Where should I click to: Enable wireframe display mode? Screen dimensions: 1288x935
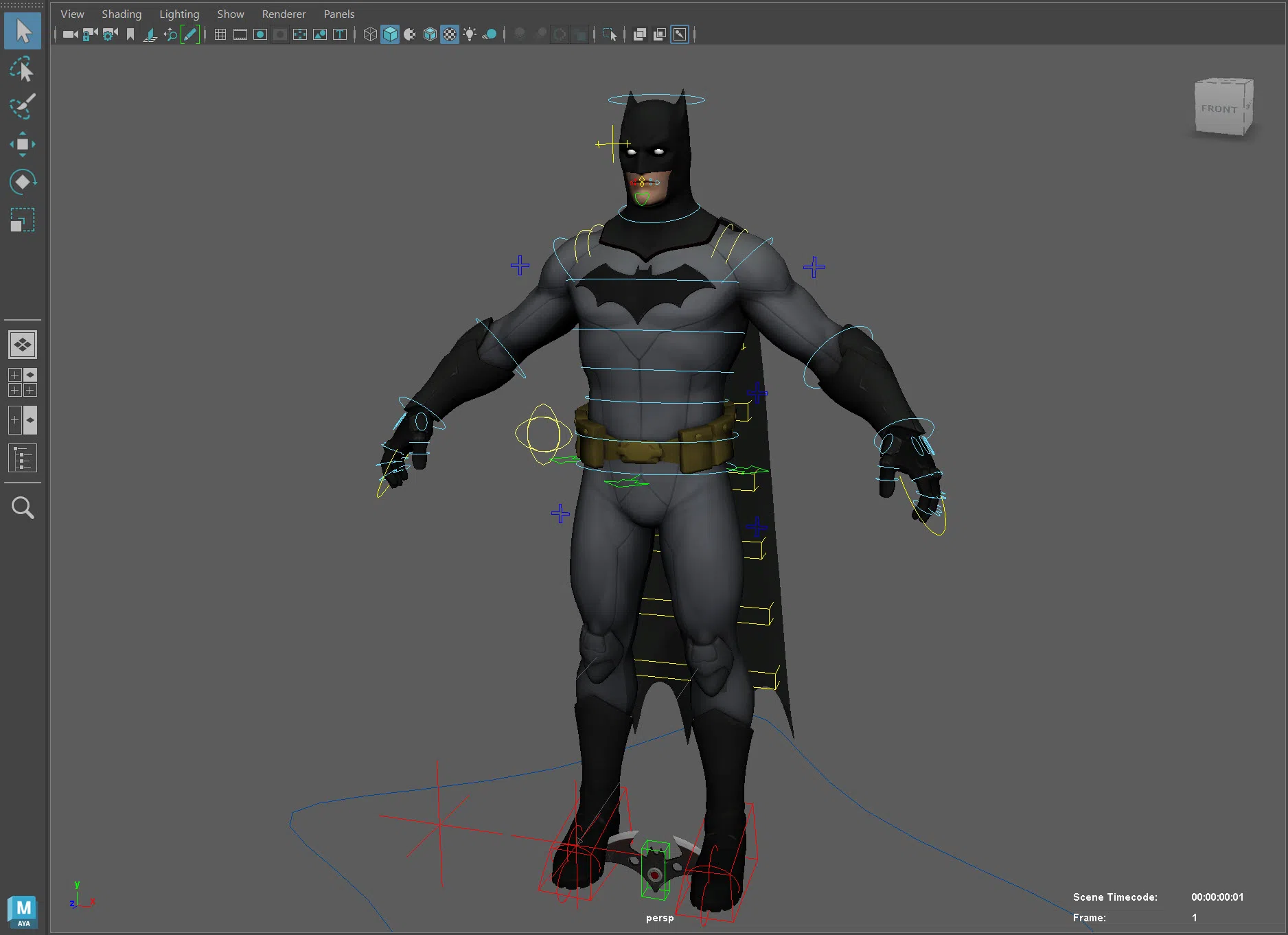(x=370, y=34)
